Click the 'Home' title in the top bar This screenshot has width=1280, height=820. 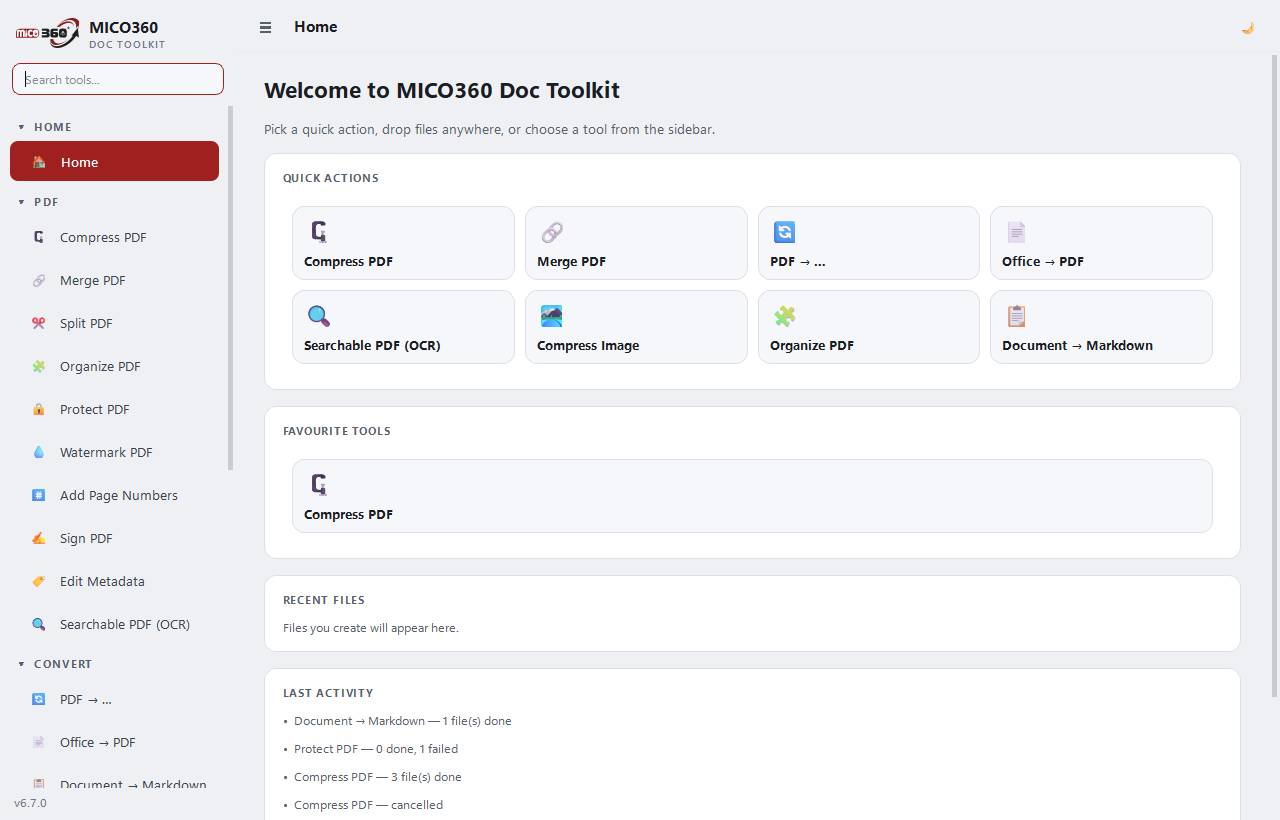click(x=316, y=27)
